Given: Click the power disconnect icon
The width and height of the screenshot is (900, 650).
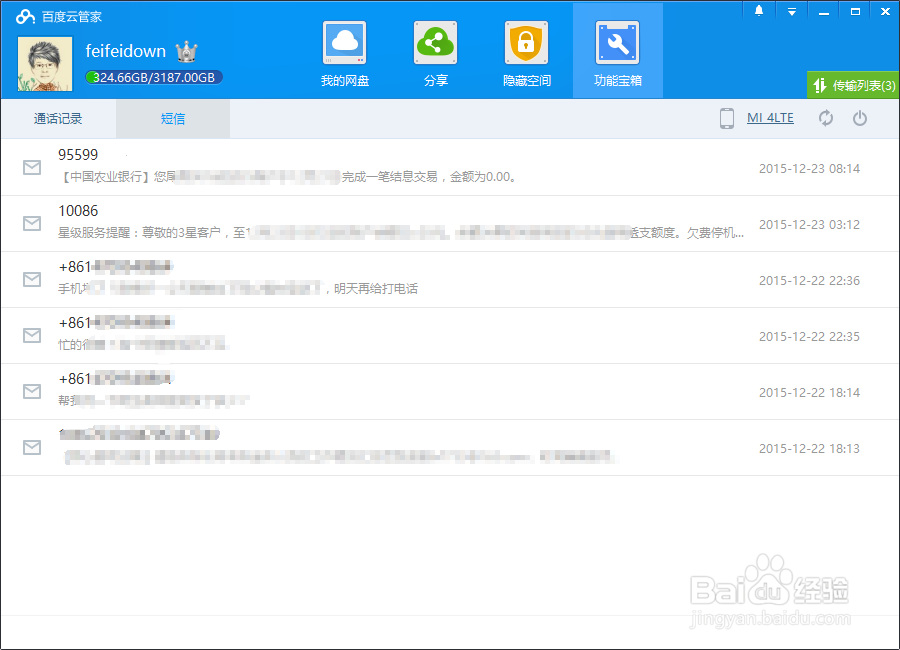Looking at the screenshot, I should pyautogui.click(x=859, y=118).
